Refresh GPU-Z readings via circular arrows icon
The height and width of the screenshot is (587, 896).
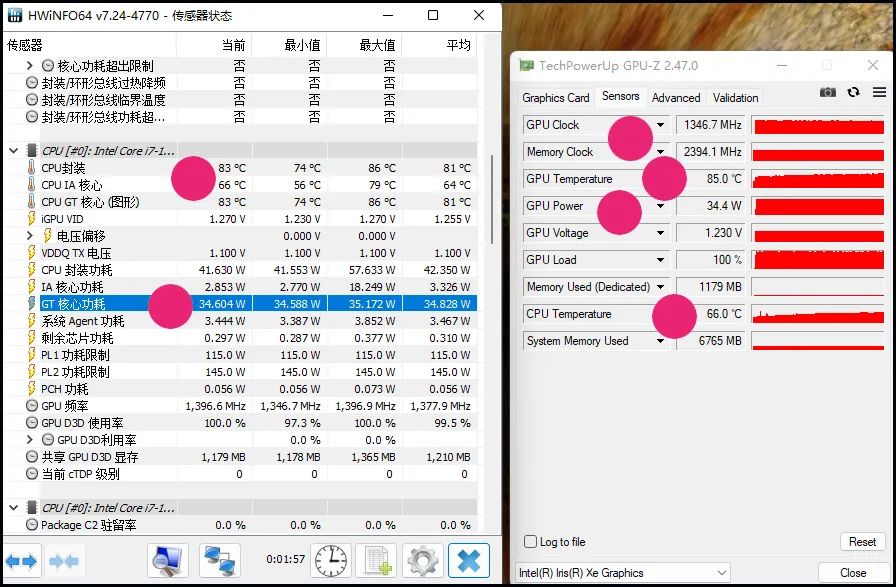pyautogui.click(x=853, y=91)
